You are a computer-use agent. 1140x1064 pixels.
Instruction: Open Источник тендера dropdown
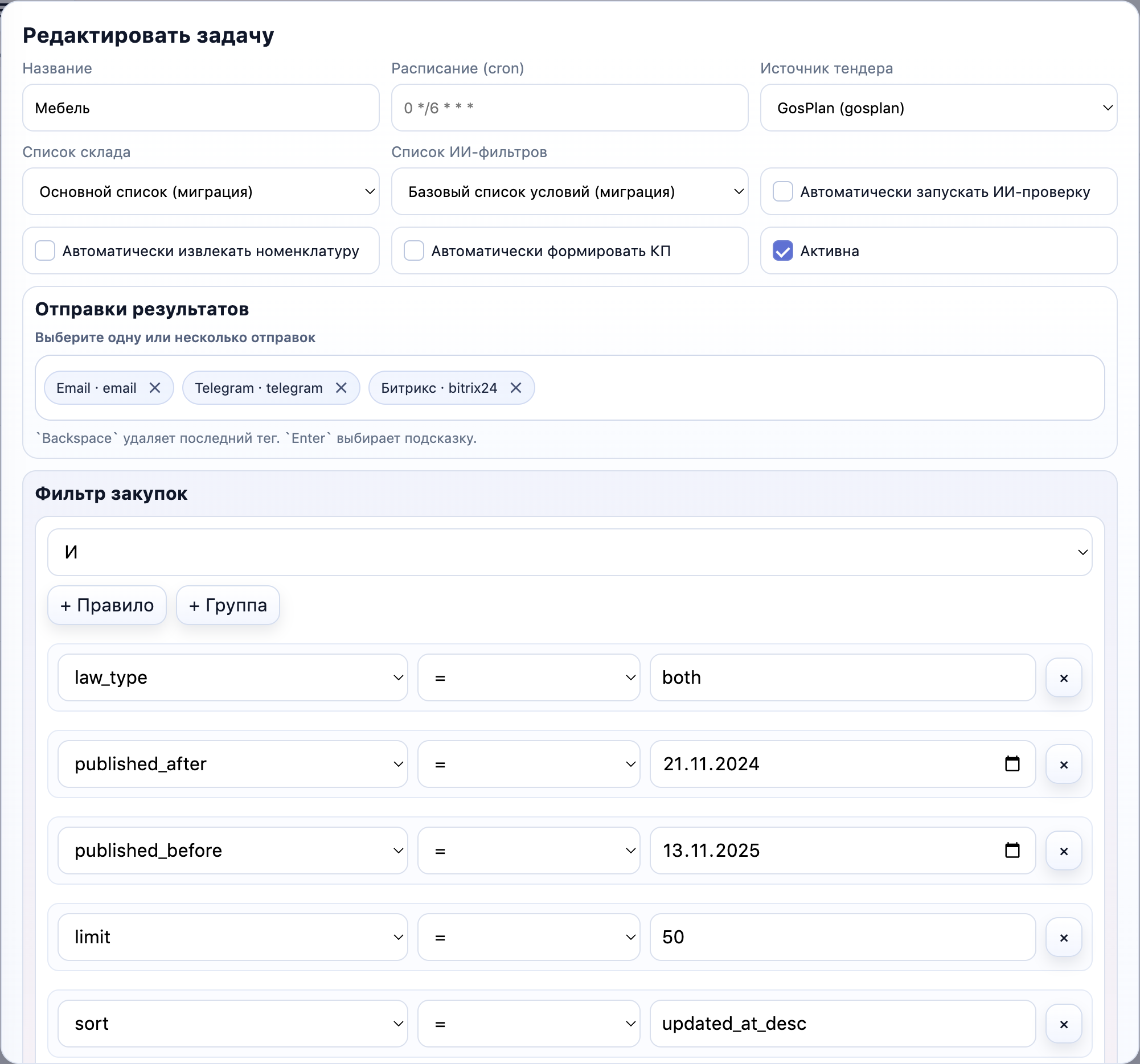(x=938, y=108)
